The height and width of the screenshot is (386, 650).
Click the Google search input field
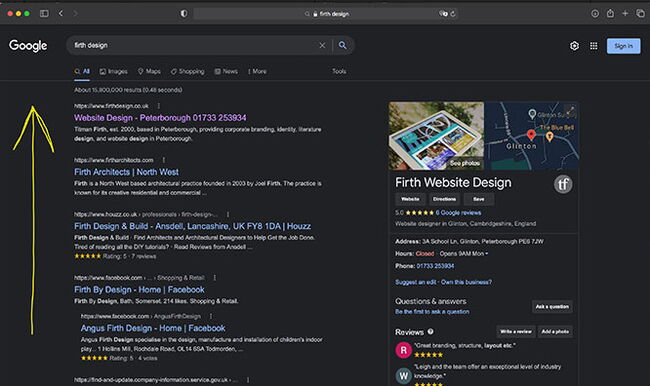(x=195, y=45)
